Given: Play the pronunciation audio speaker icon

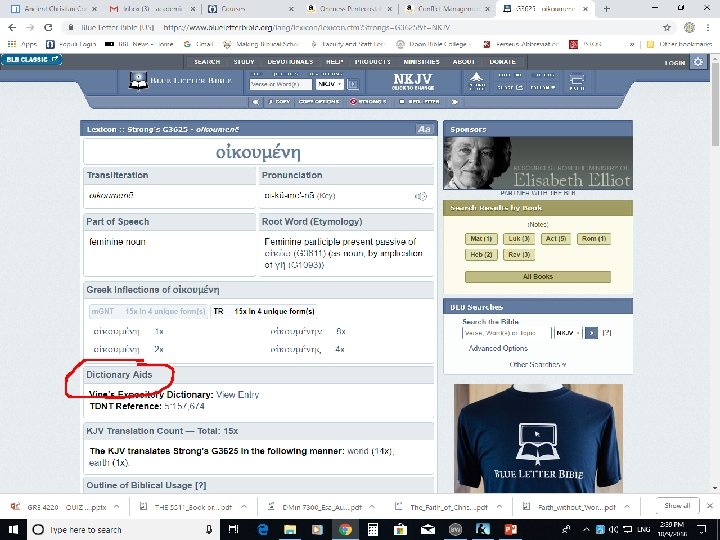Looking at the screenshot, I should coord(421,196).
